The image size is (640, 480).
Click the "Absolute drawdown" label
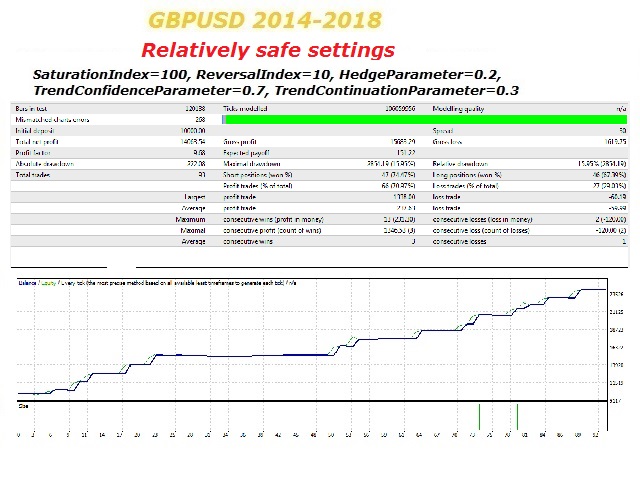[44, 164]
